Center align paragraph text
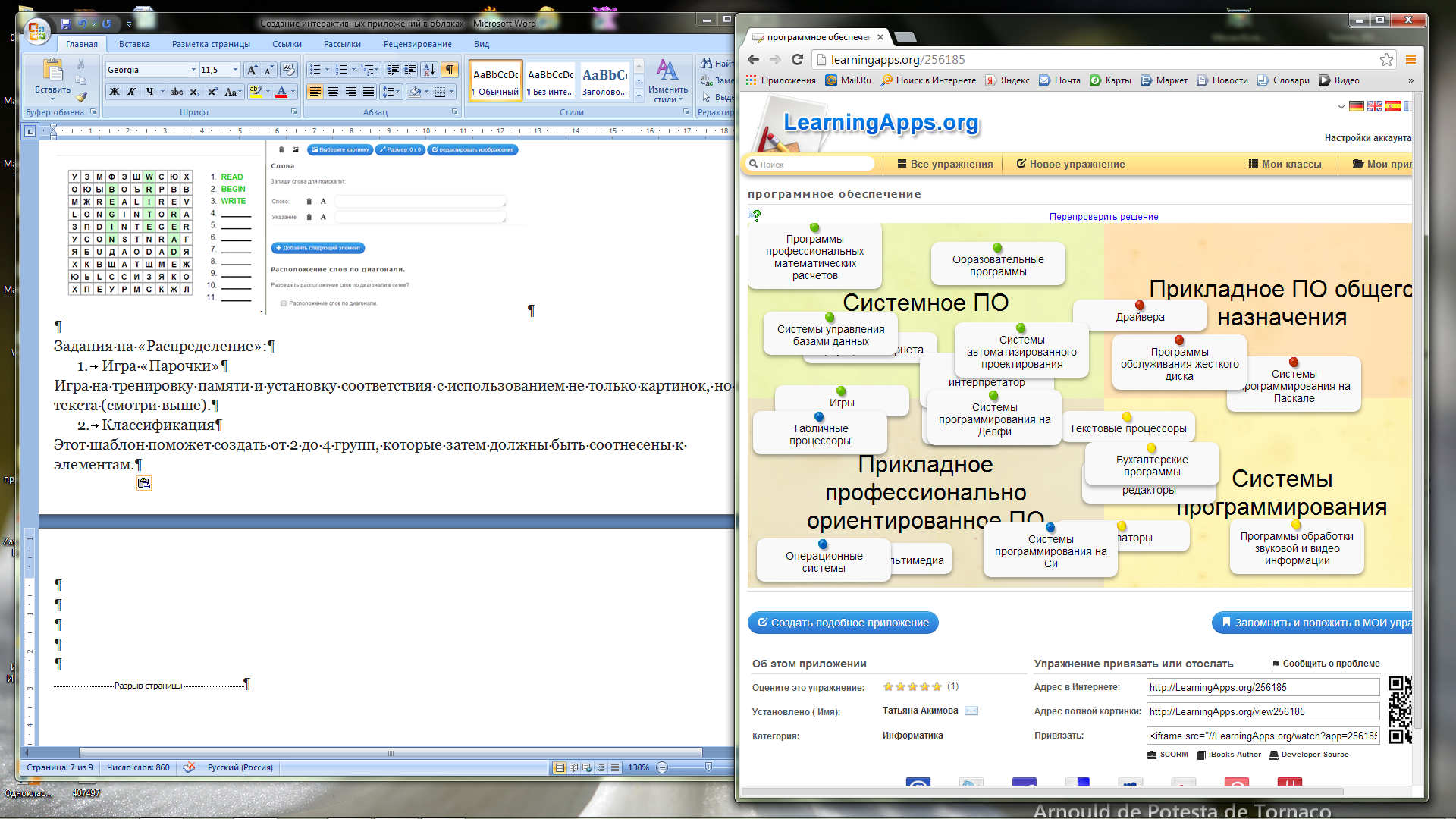 [x=333, y=92]
